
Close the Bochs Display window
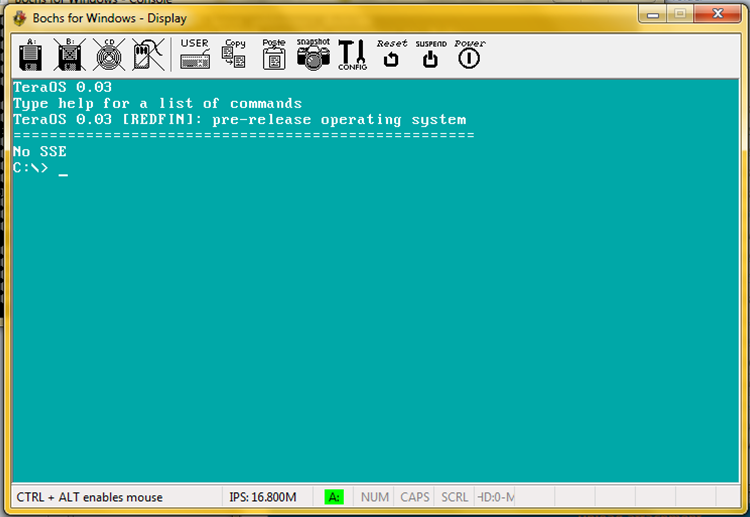(x=717, y=14)
